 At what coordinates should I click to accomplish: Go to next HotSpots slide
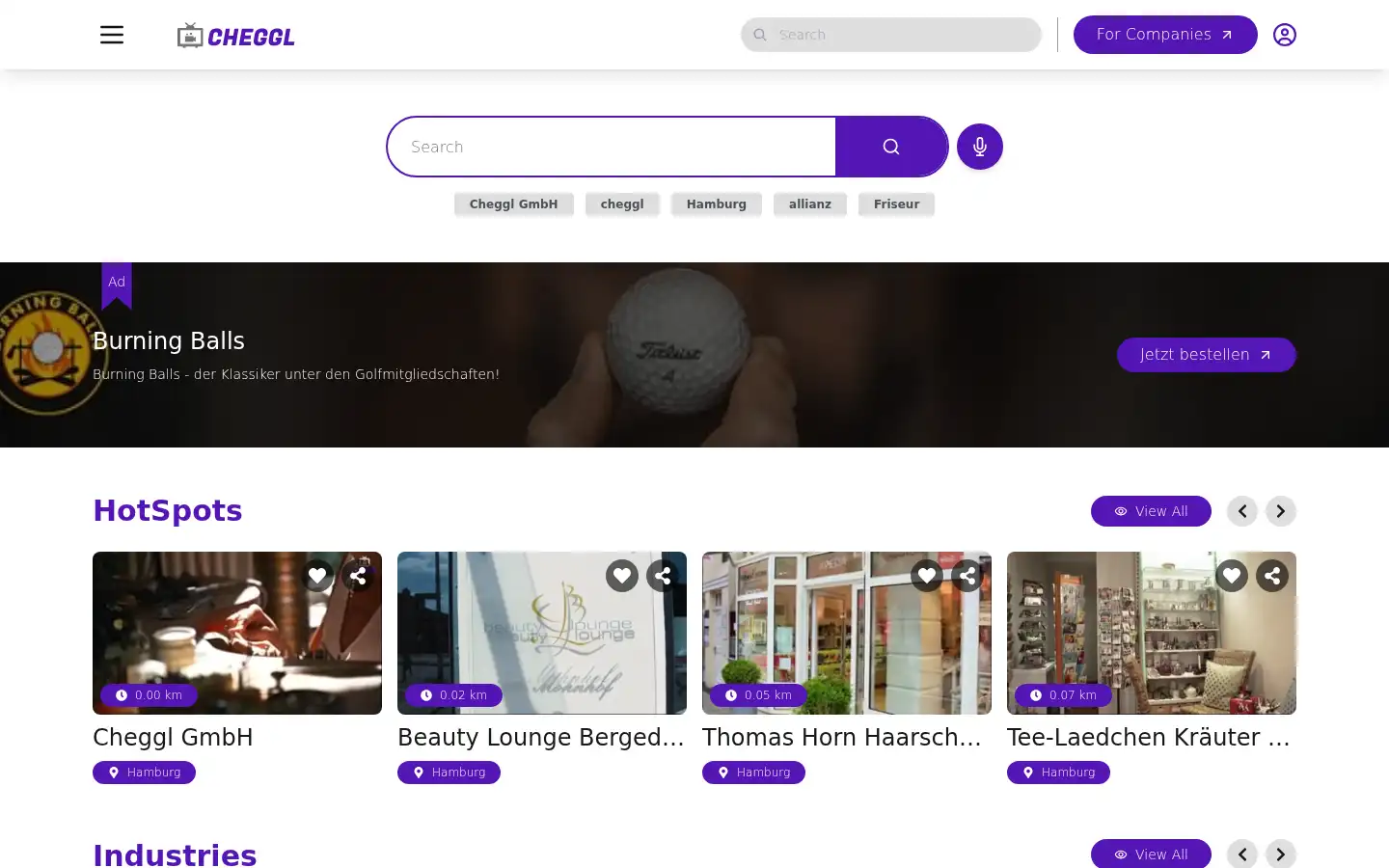point(1281,511)
